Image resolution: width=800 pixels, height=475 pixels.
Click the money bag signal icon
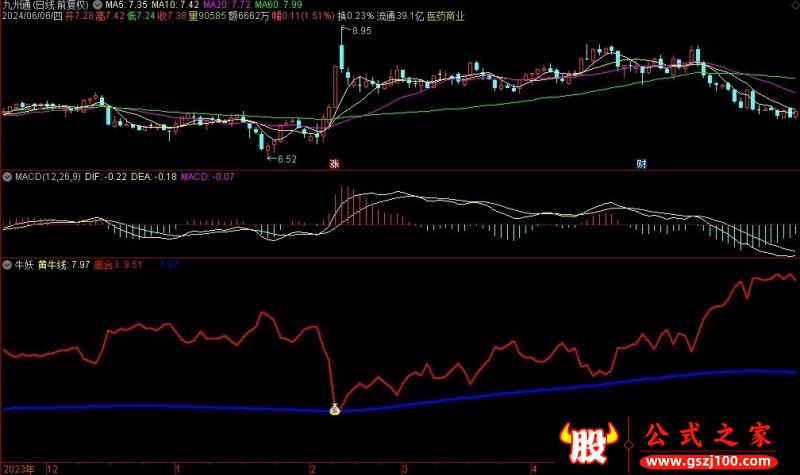pos(335,409)
